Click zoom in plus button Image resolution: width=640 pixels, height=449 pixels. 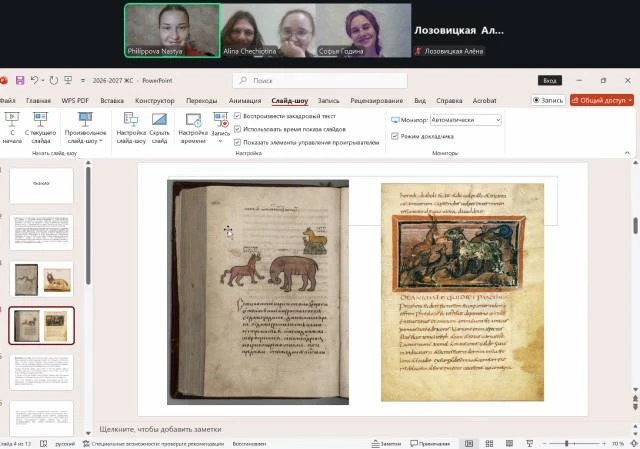tap(604, 444)
